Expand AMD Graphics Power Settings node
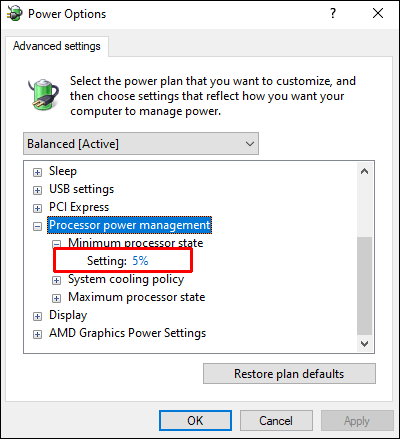Viewport: 400px width, 439px height. (x=37, y=334)
